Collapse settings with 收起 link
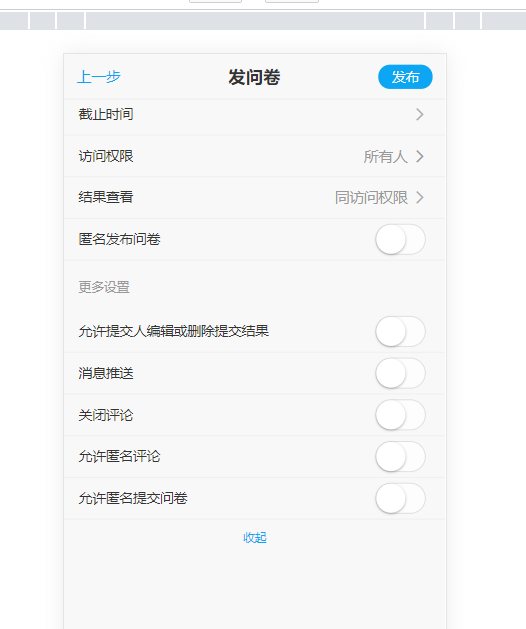This screenshot has height=629, width=526. click(x=255, y=538)
